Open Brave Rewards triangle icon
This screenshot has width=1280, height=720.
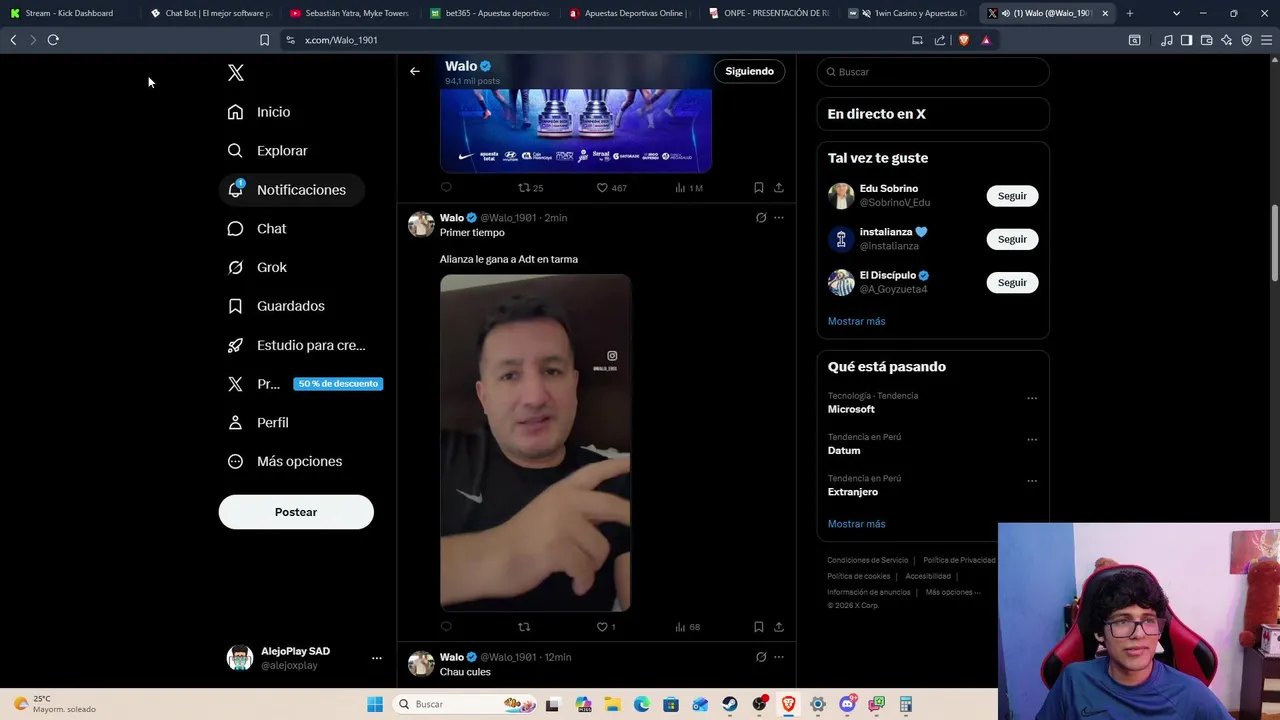coord(986,40)
